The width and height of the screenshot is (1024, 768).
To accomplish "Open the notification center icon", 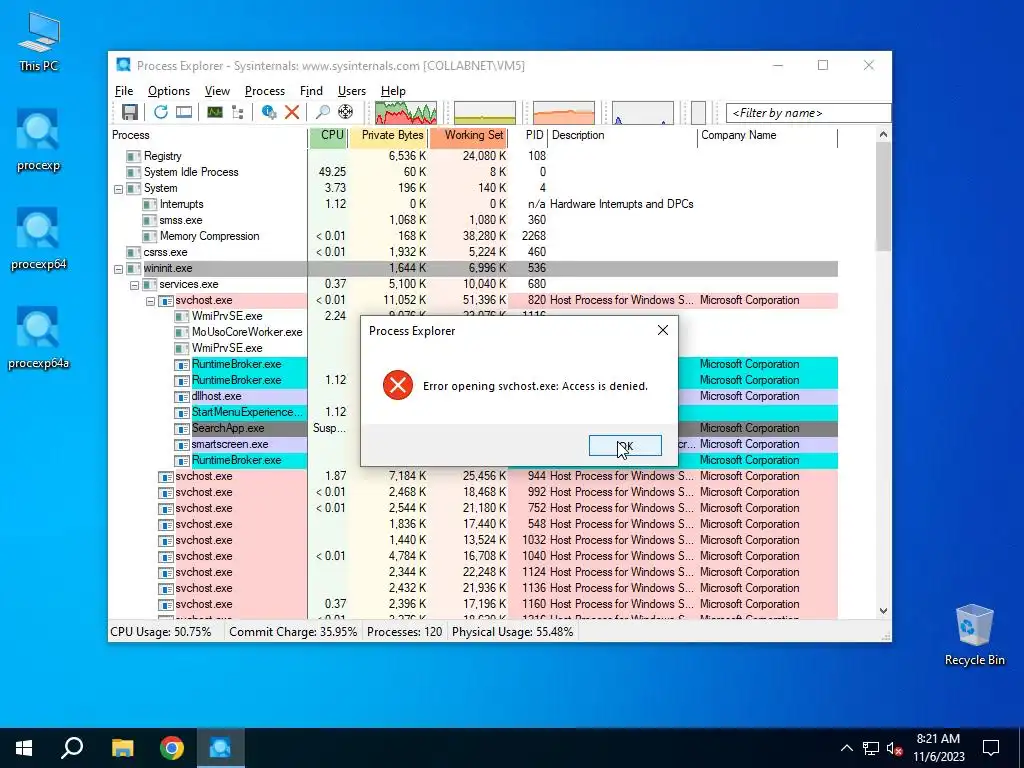I will coord(991,748).
